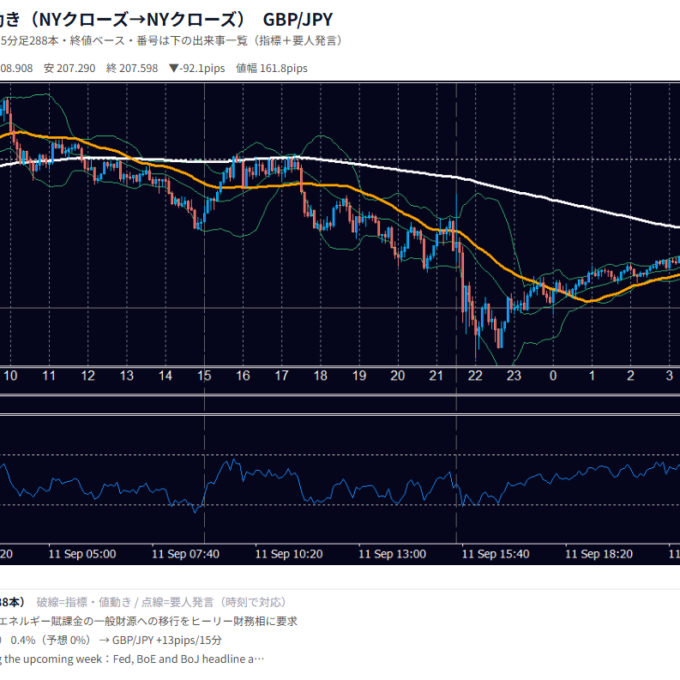Click the 11 Sep 13:00 time label
Image resolution: width=680 pixels, height=680 pixels.
pos(392,554)
